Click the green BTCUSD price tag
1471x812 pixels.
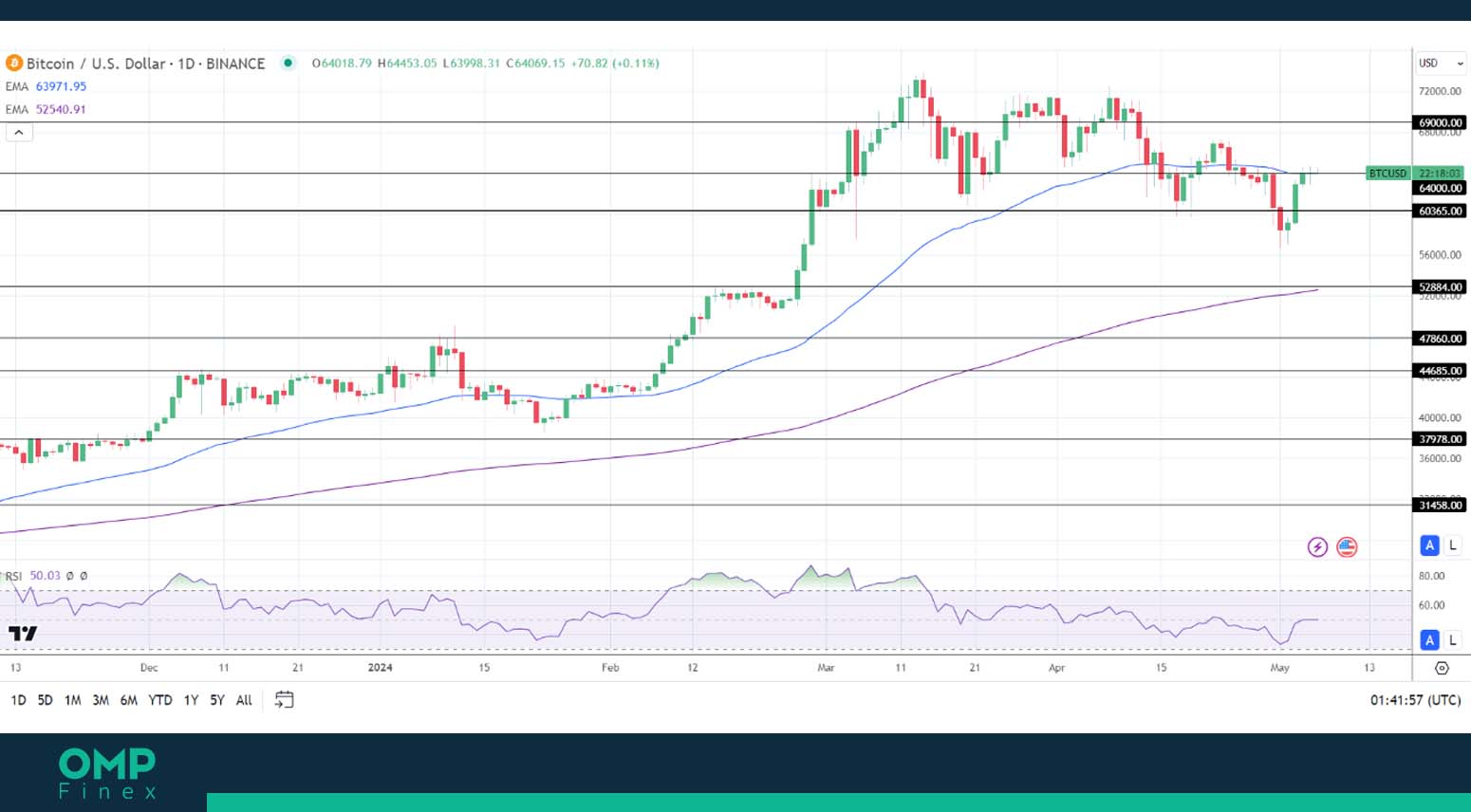pyautogui.click(x=1387, y=174)
